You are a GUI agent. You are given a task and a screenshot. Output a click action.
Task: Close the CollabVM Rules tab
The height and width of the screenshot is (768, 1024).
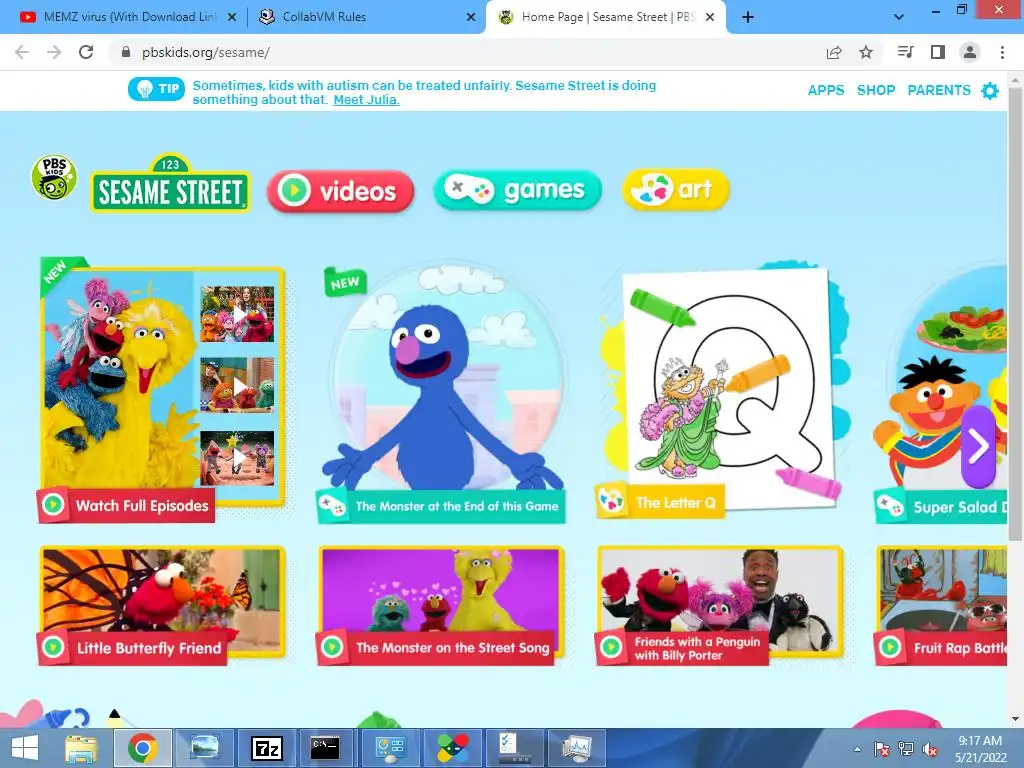tap(471, 17)
